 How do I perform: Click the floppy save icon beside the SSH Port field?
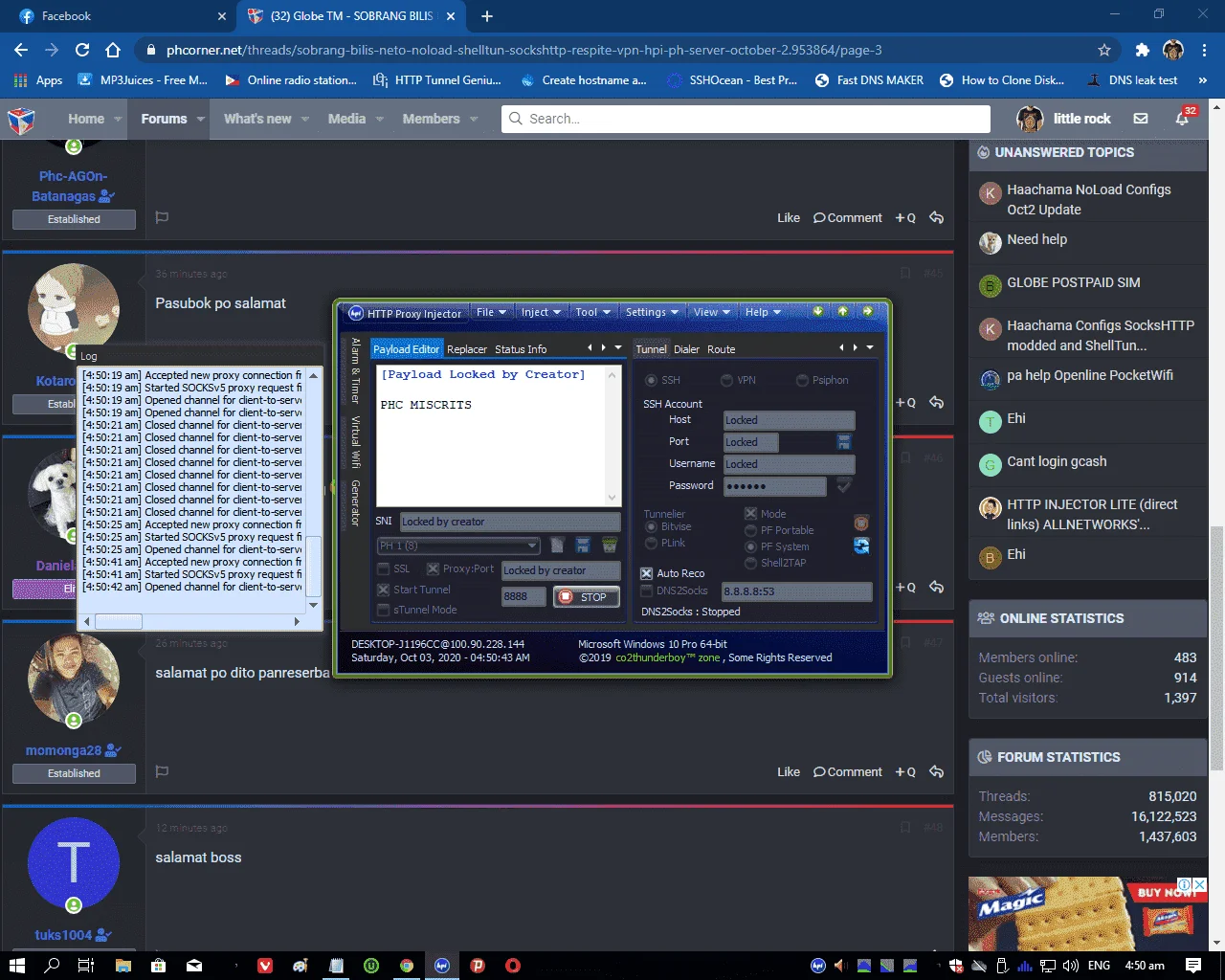843,441
